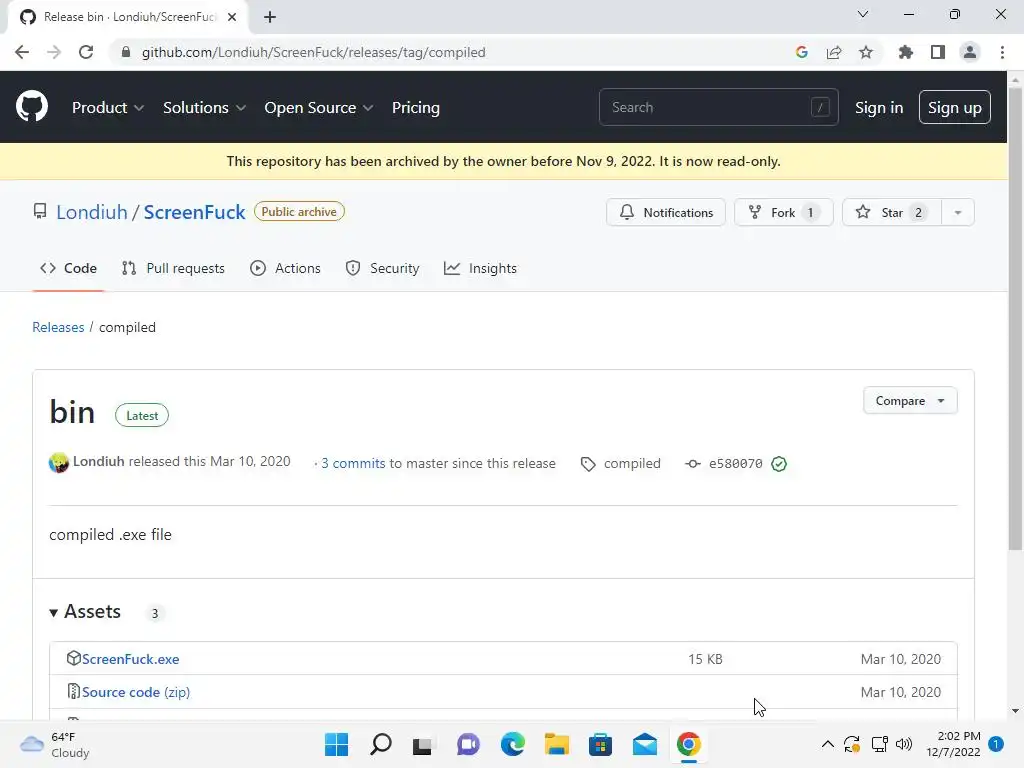Viewport: 1024px width, 768px height.
Task: Open the Pricing page
Action: coord(416,108)
